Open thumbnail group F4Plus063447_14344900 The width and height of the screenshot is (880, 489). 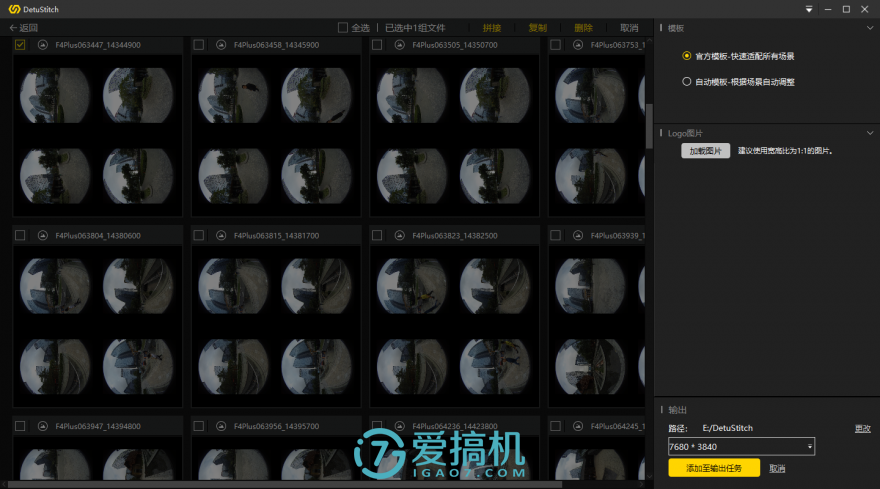[97, 135]
